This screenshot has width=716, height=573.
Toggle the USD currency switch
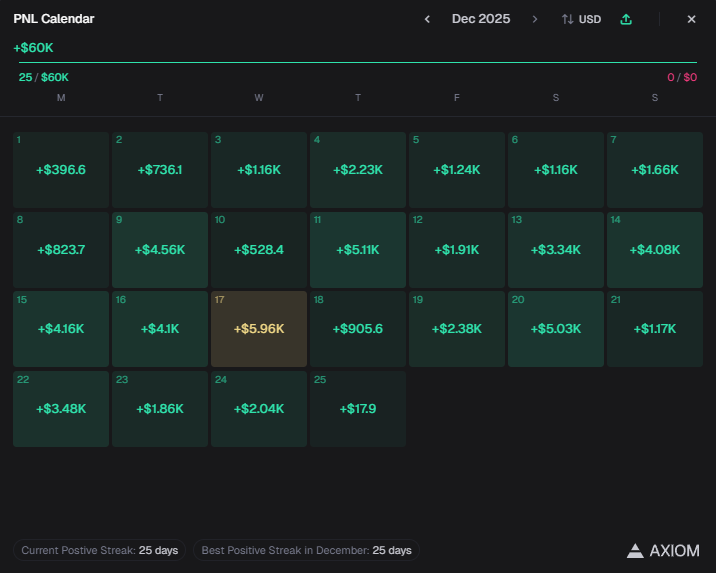point(581,19)
